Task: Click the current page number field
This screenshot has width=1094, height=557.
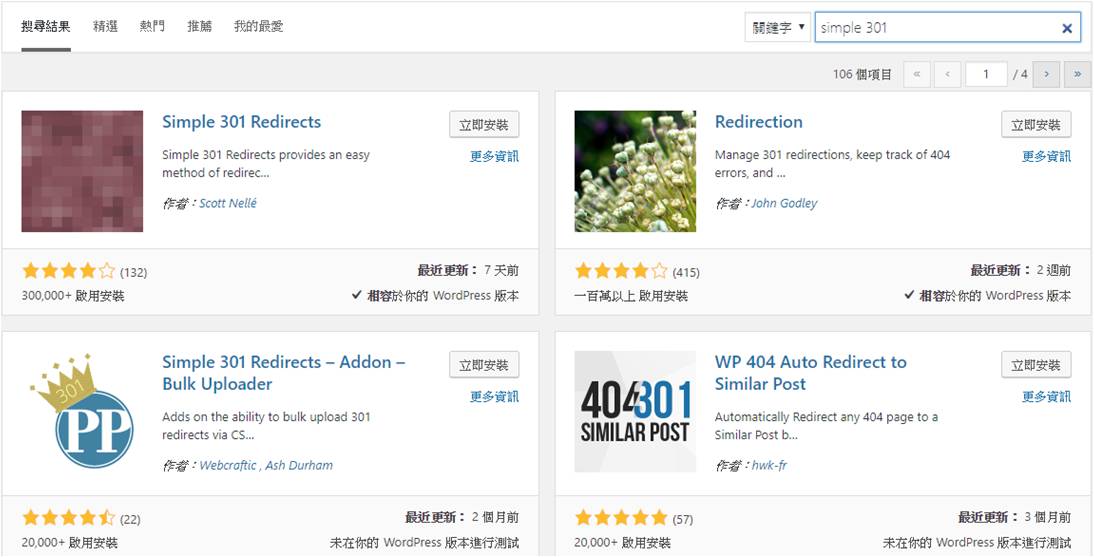Action: pyautogui.click(x=986, y=74)
